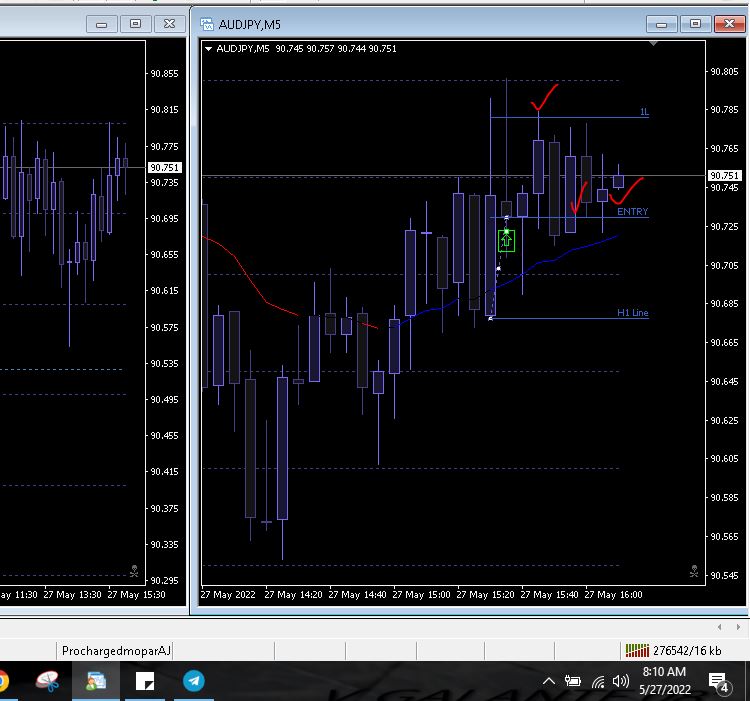Open the network status tray icon

[598, 682]
